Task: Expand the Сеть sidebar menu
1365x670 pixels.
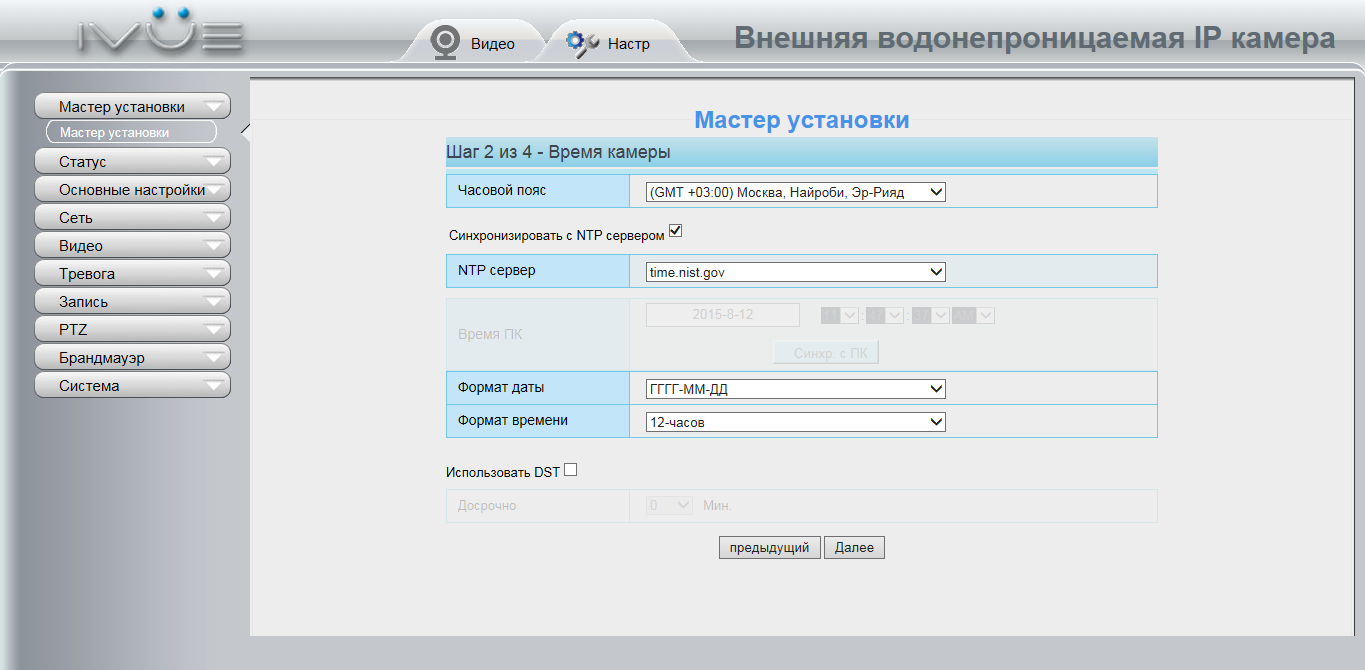Action: pyautogui.click(x=132, y=217)
